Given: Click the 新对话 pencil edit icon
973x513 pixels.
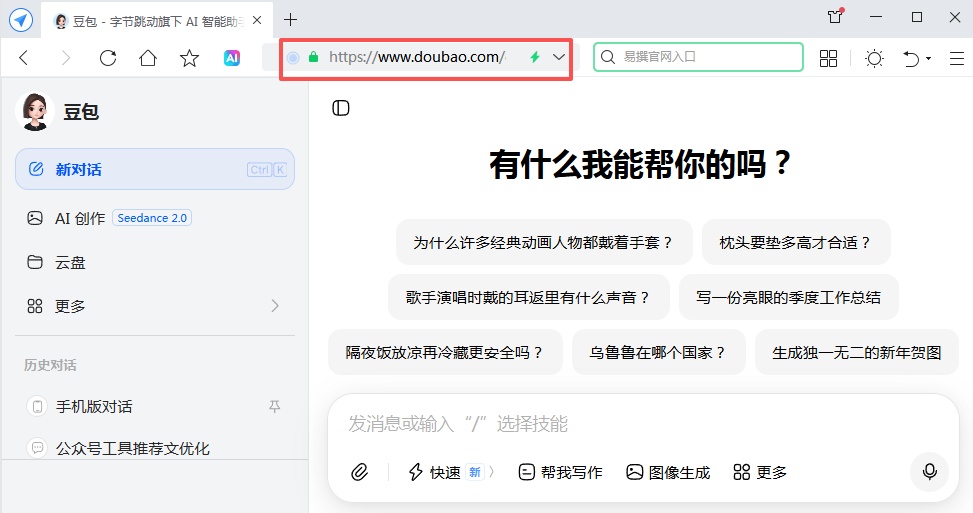Looking at the screenshot, I should 36,169.
